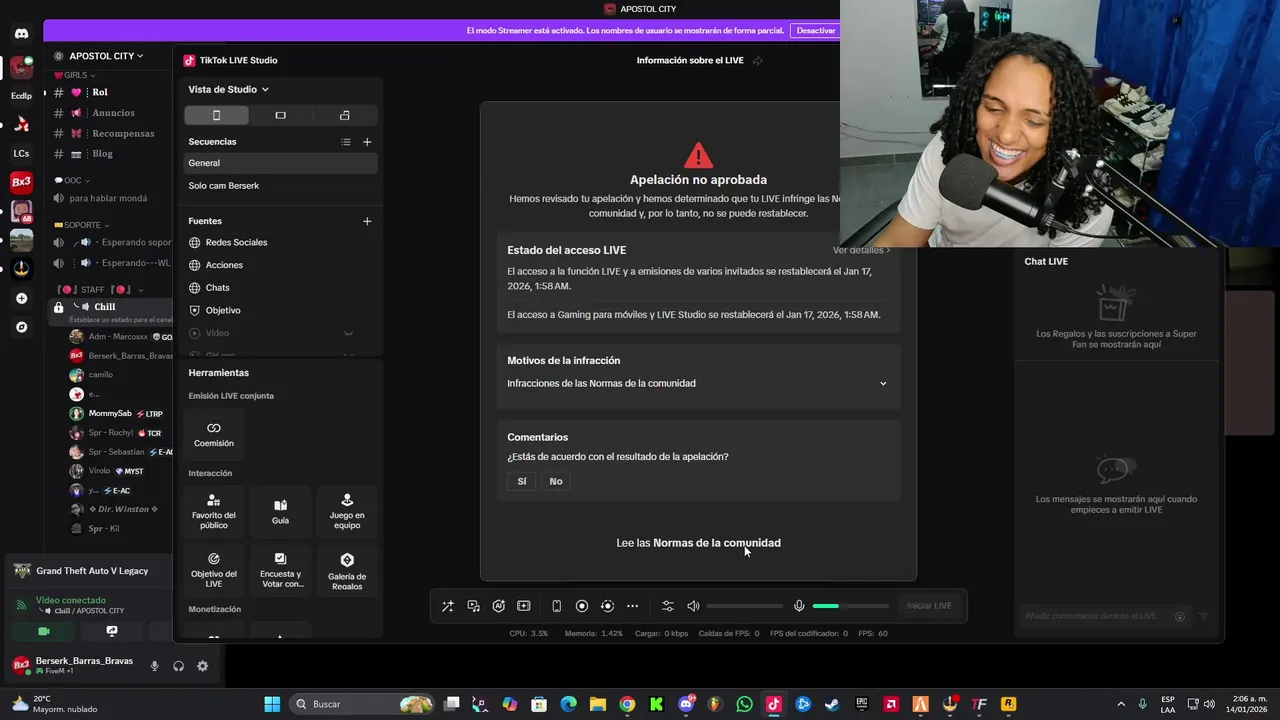Select the portrait phone layout view

click(x=216, y=115)
